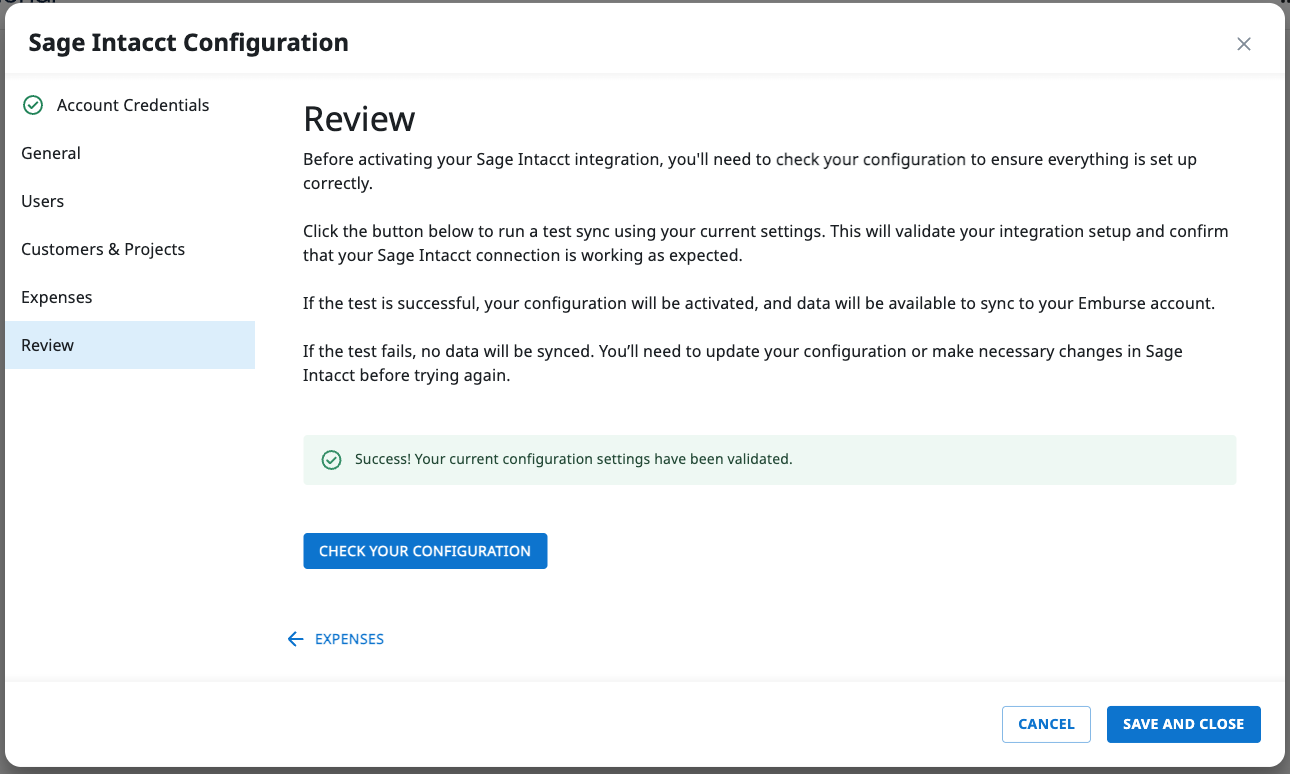Run Check Your Configuration test
1290x774 pixels.
tap(425, 551)
